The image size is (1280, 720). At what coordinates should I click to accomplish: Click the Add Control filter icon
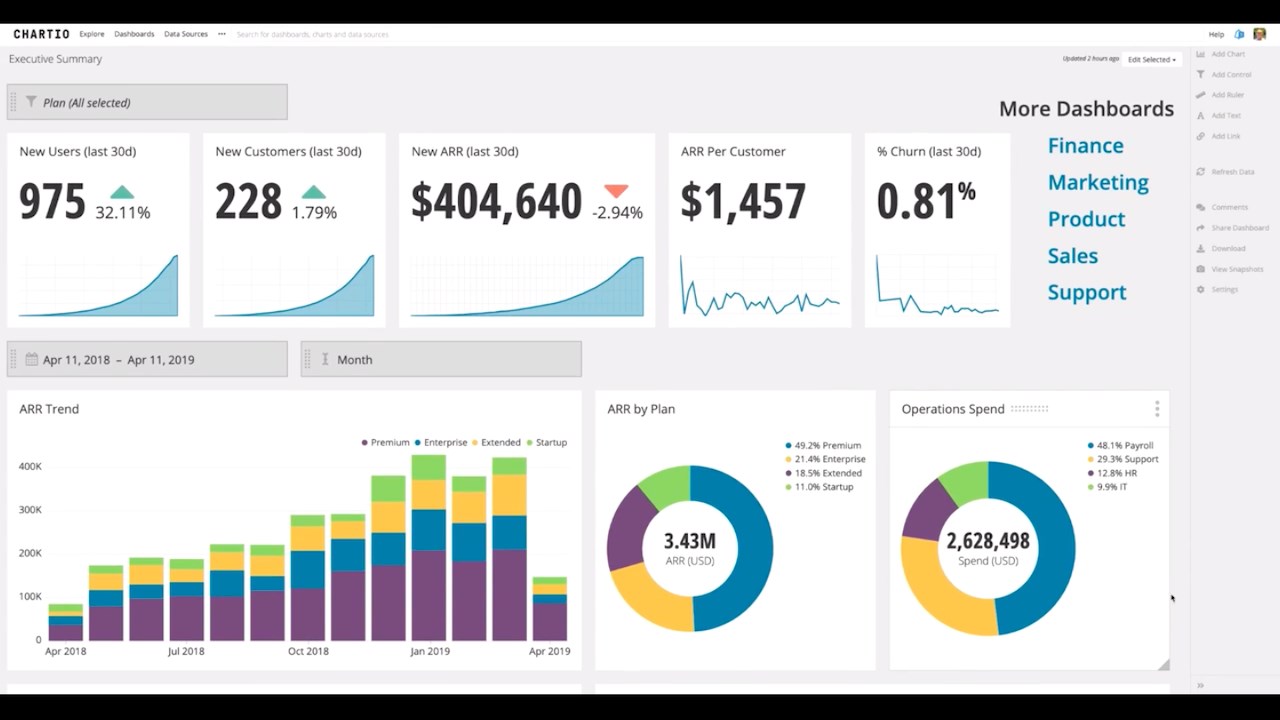1201,74
